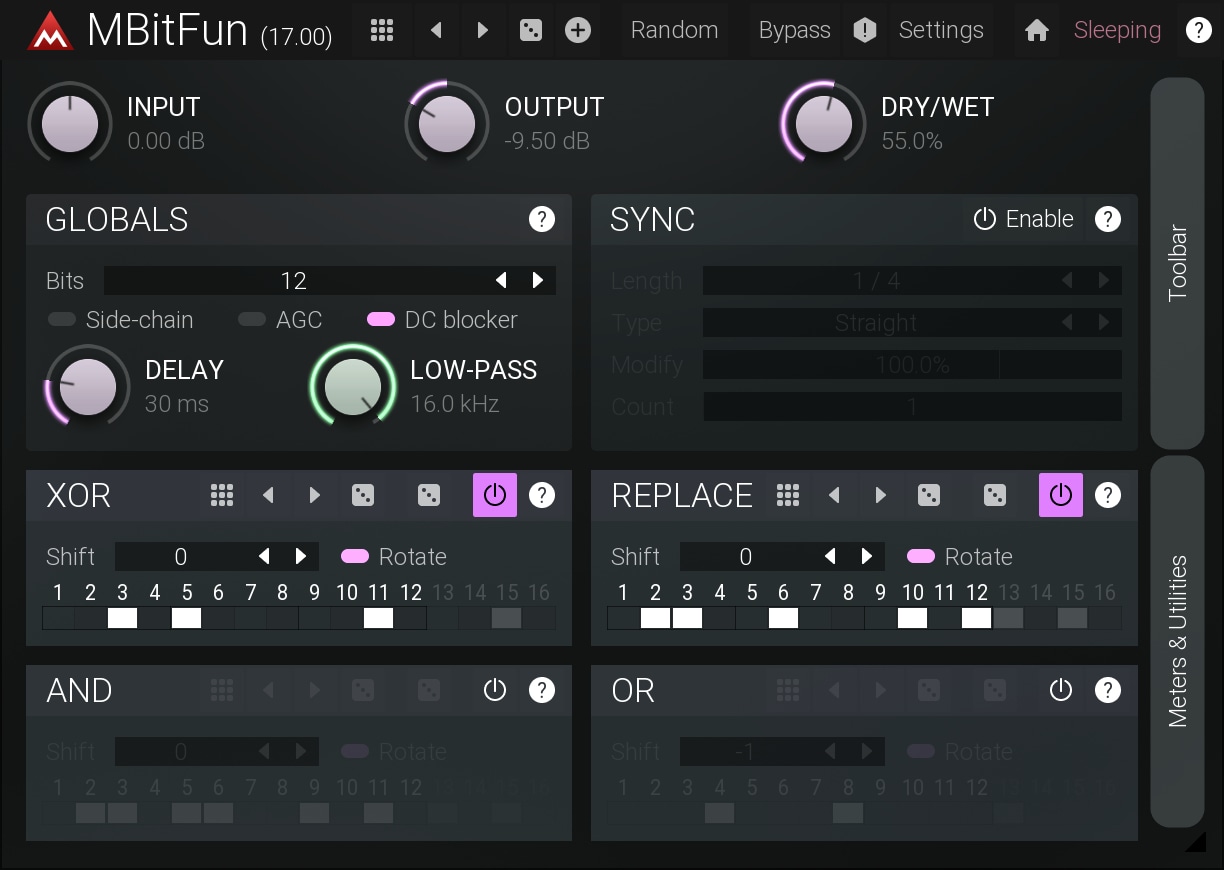Open the Settings menu
This screenshot has height=870, width=1224.
pyautogui.click(x=940, y=31)
